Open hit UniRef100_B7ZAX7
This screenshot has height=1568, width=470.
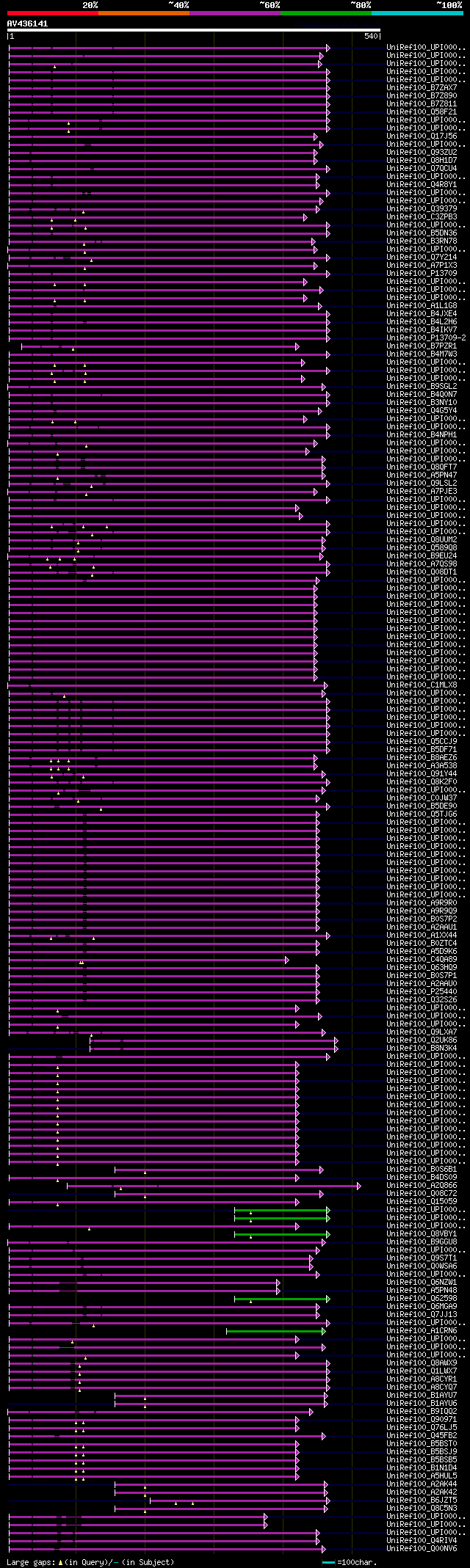422,88
